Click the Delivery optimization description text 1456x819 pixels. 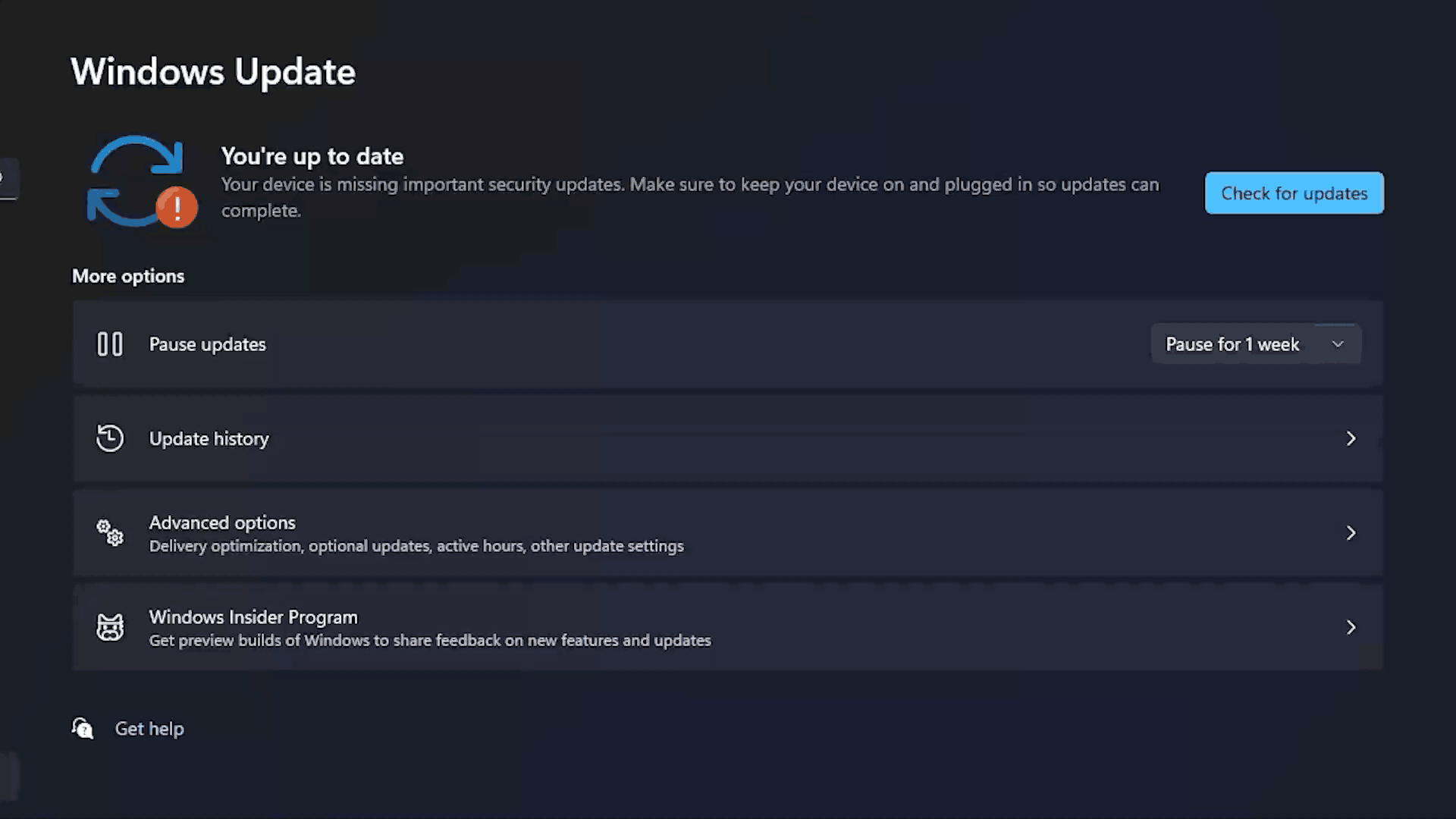416,546
